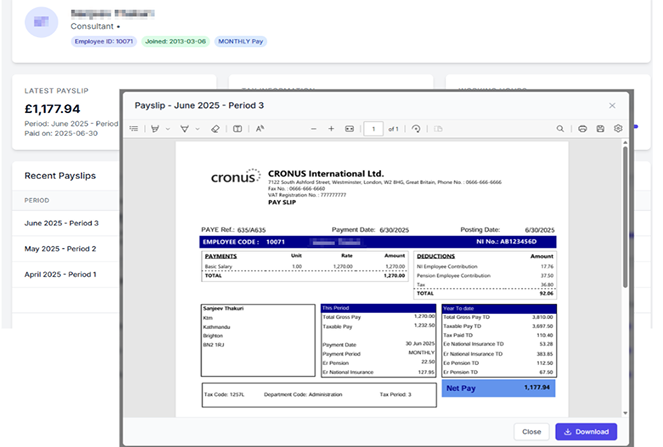Screen dimensions: 663x447
Task: Open the highlight tool dropdown arrow
Action: click(168, 129)
